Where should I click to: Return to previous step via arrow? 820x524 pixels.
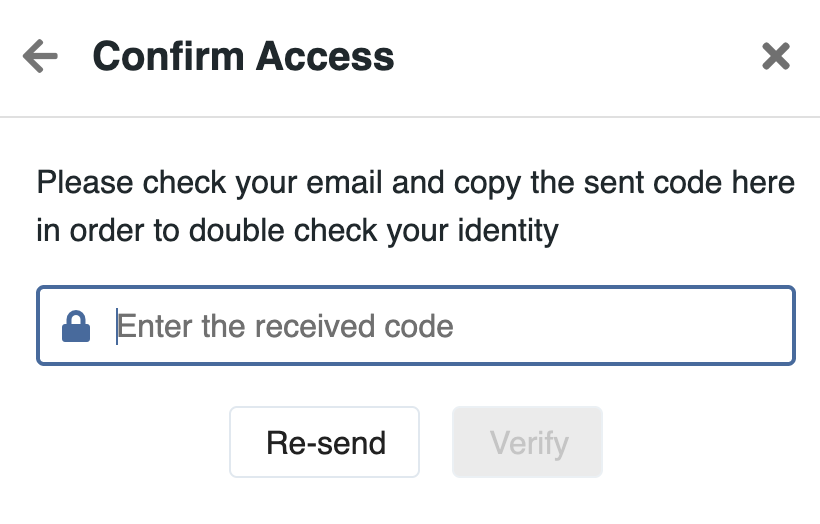click(x=40, y=57)
